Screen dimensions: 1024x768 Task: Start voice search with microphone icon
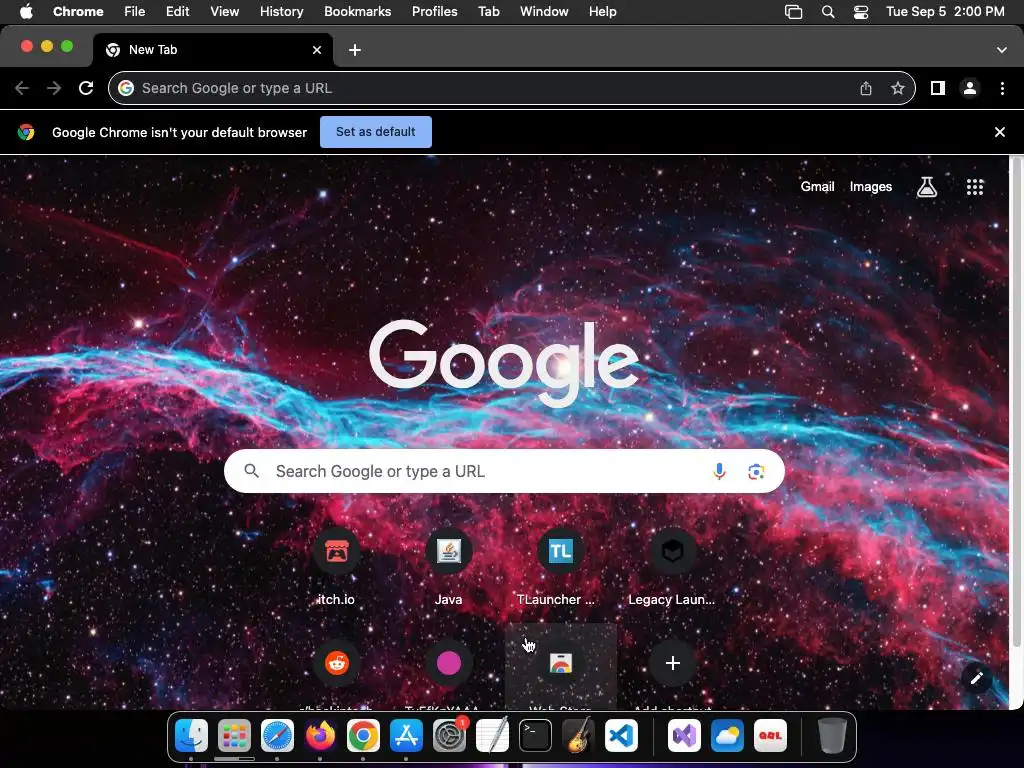click(719, 472)
